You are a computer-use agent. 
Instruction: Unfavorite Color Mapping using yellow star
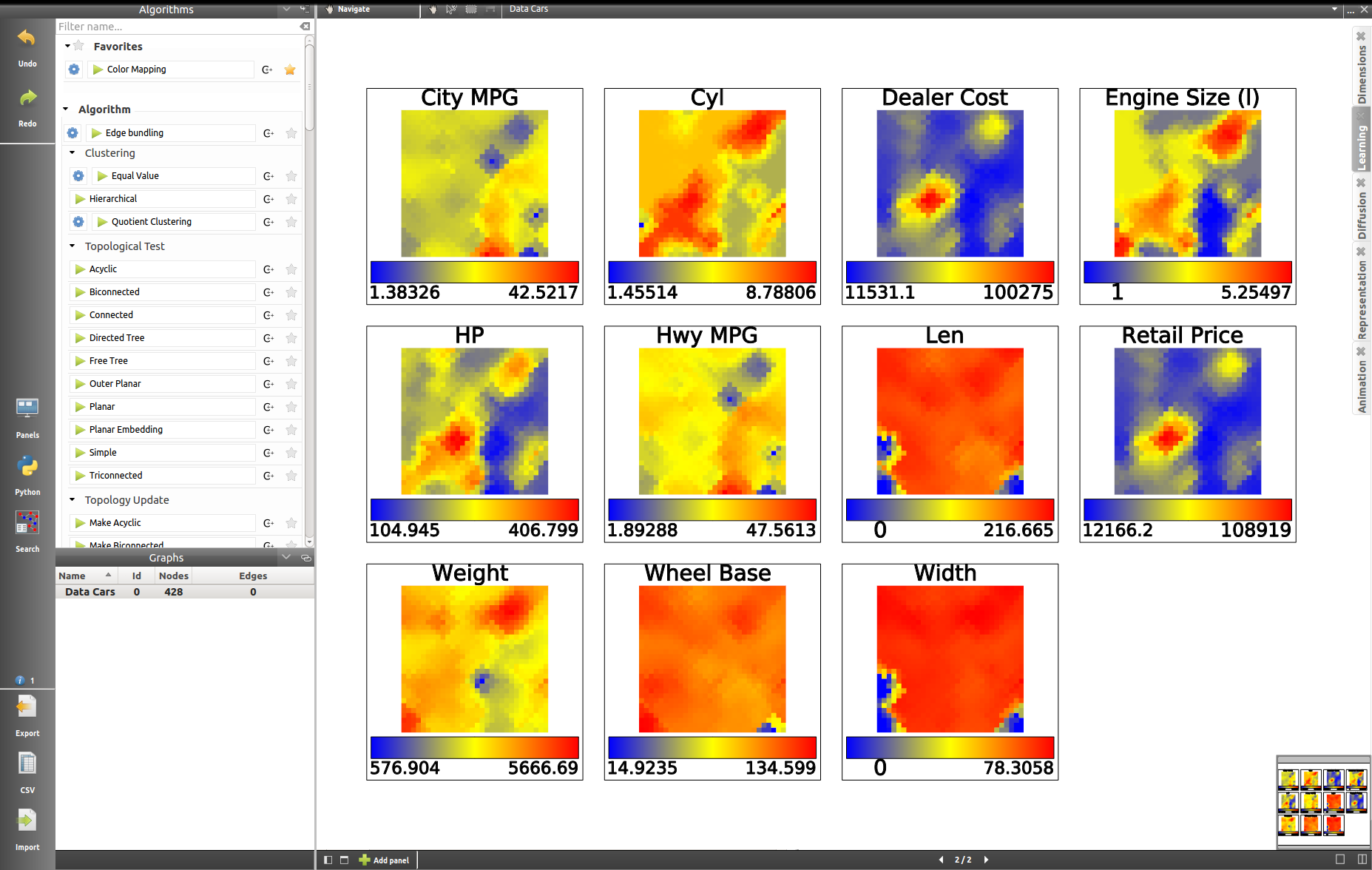click(x=290, y=70)
